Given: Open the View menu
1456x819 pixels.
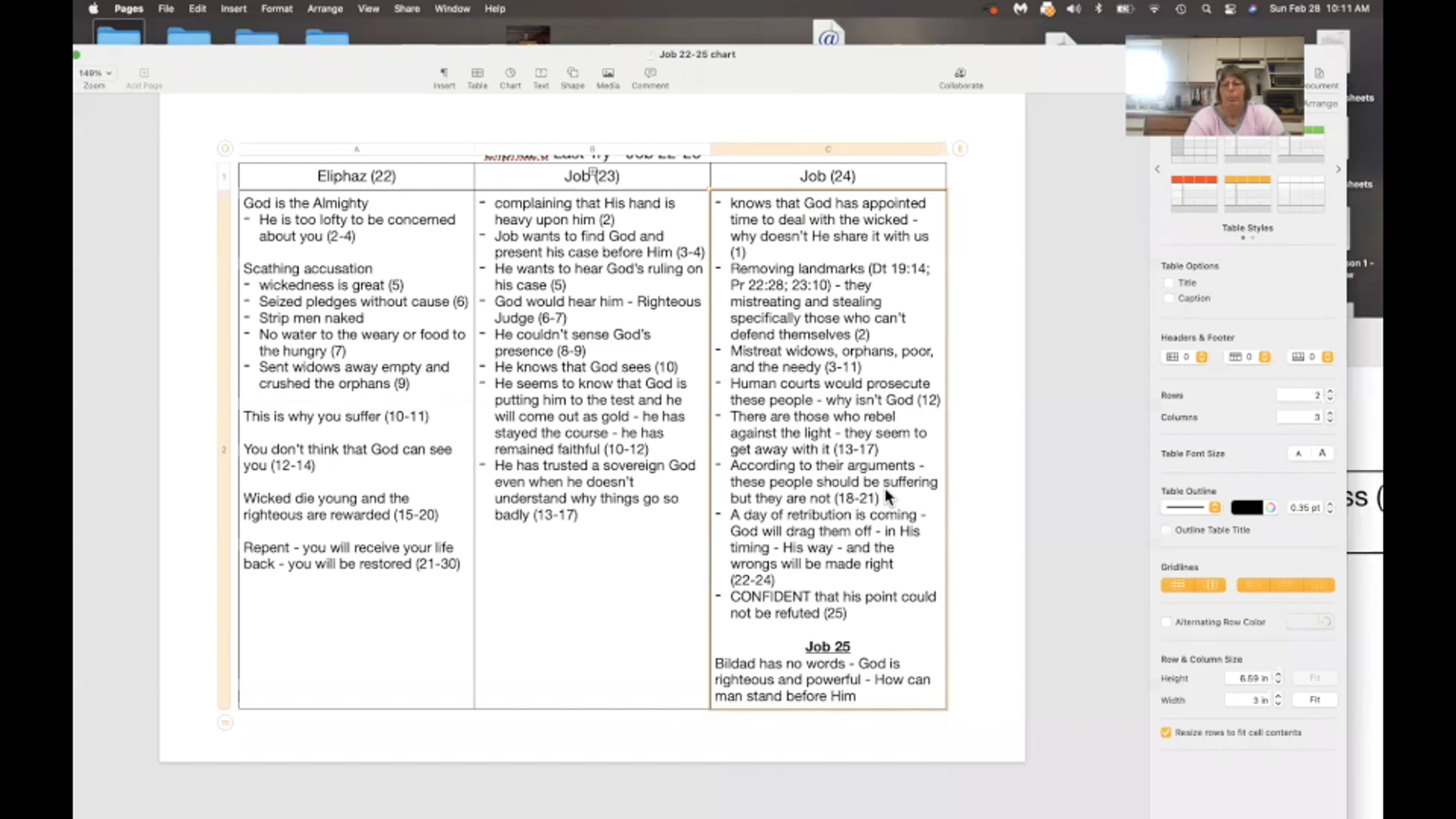Looking at the screenshot, I should (x=368, y=8).
